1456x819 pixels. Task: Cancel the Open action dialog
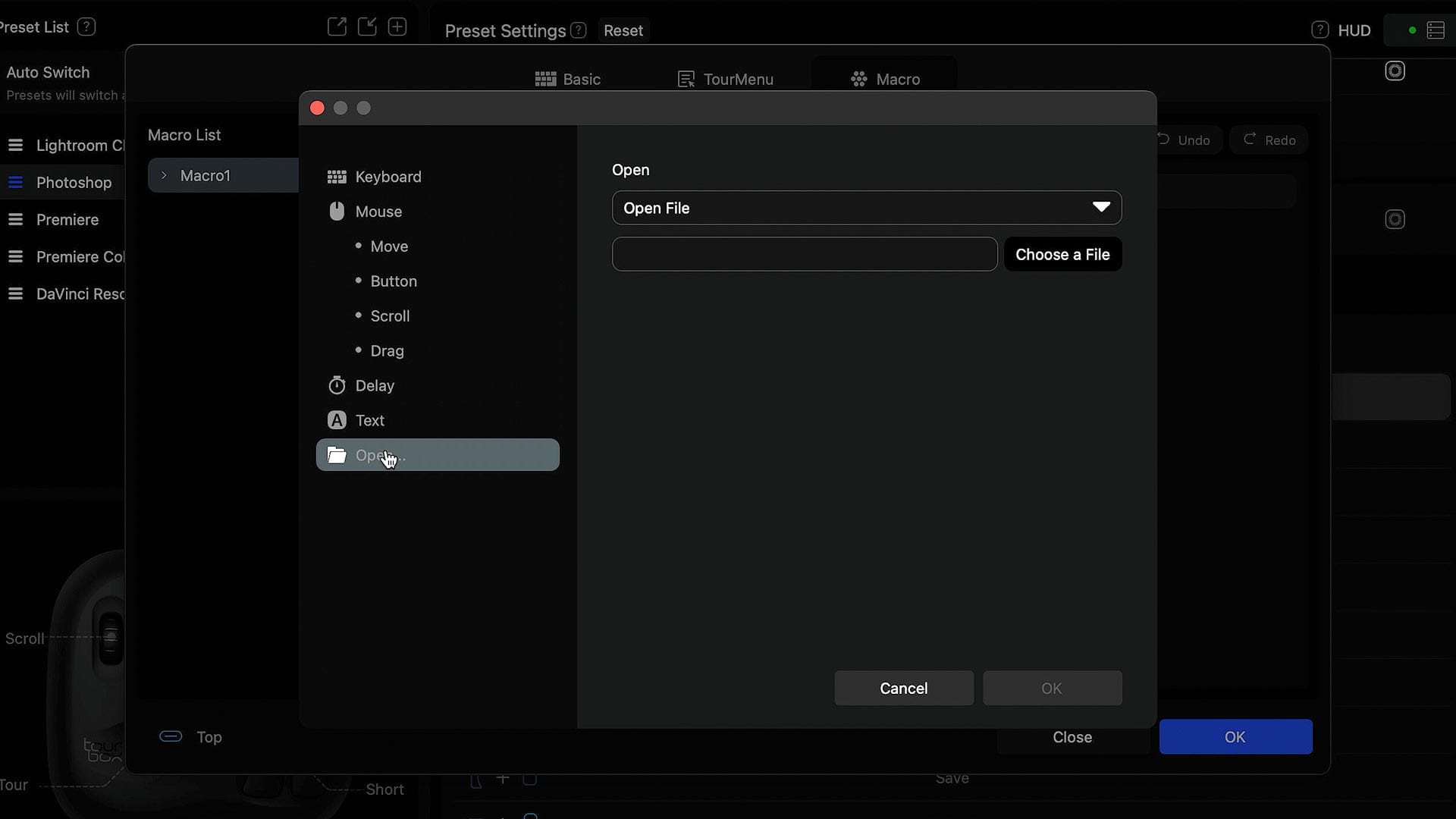(x=903, y=688)
